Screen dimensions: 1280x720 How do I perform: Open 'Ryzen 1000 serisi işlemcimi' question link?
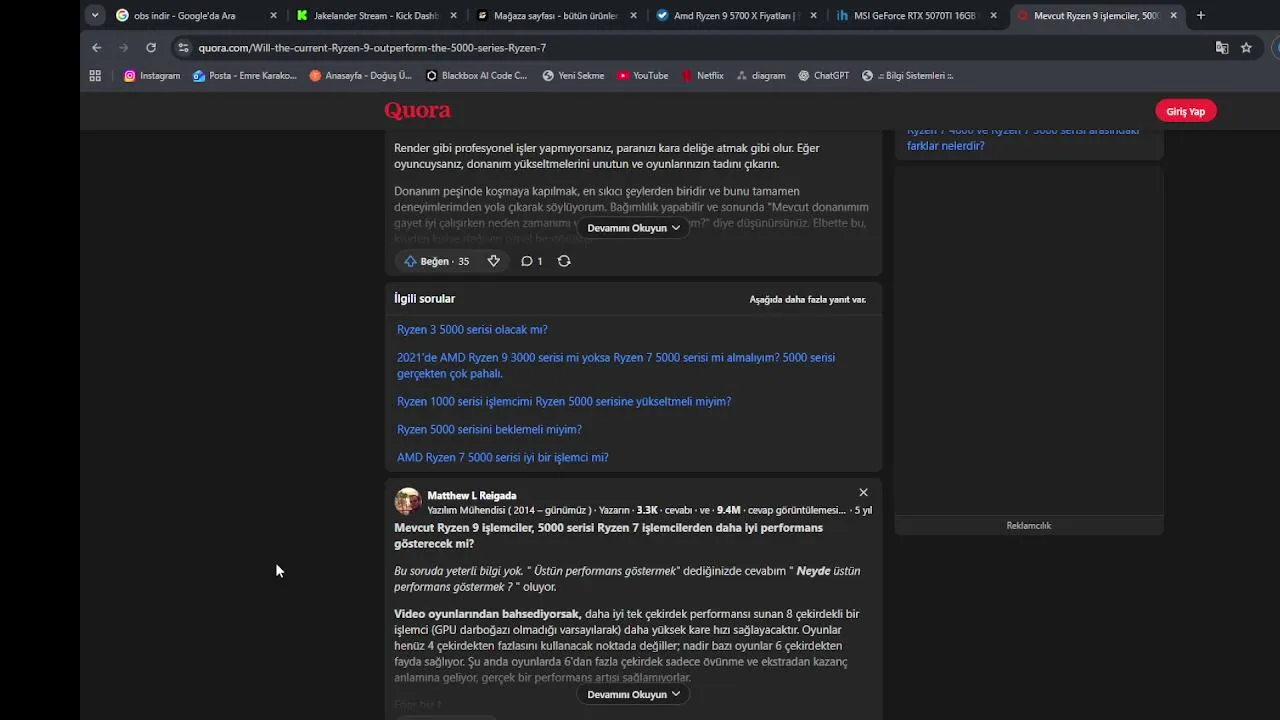(x=564, y=402)
